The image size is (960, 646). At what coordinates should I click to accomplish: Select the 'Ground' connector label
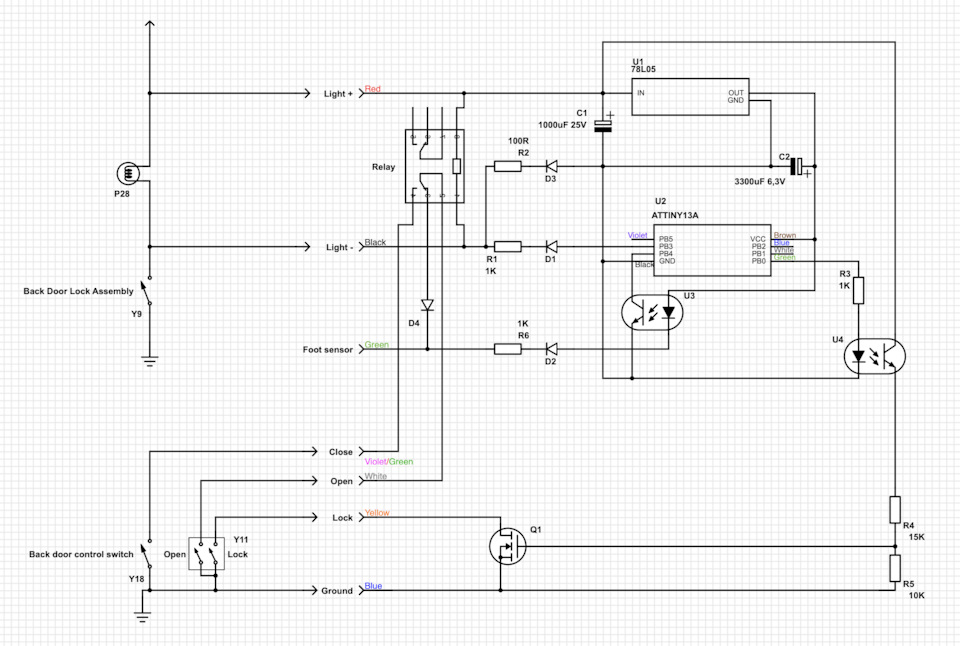coord(337,591)
